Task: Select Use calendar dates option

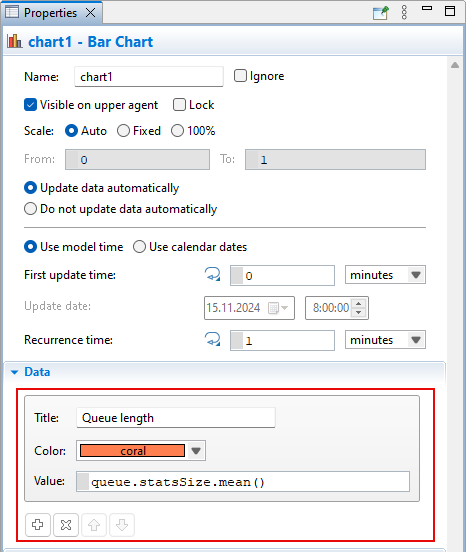Action: tap(139, 247)
